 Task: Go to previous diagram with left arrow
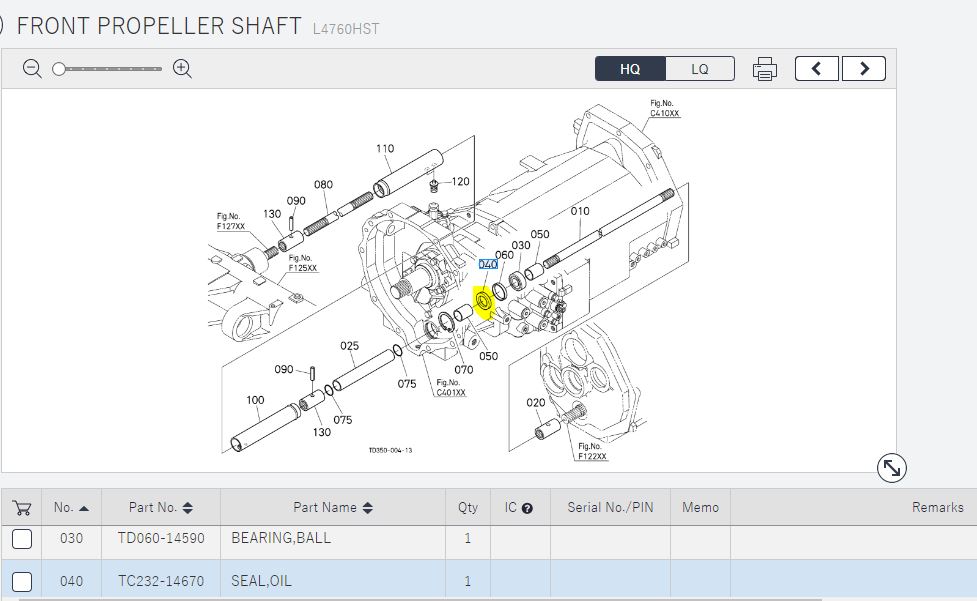point(816,69)
